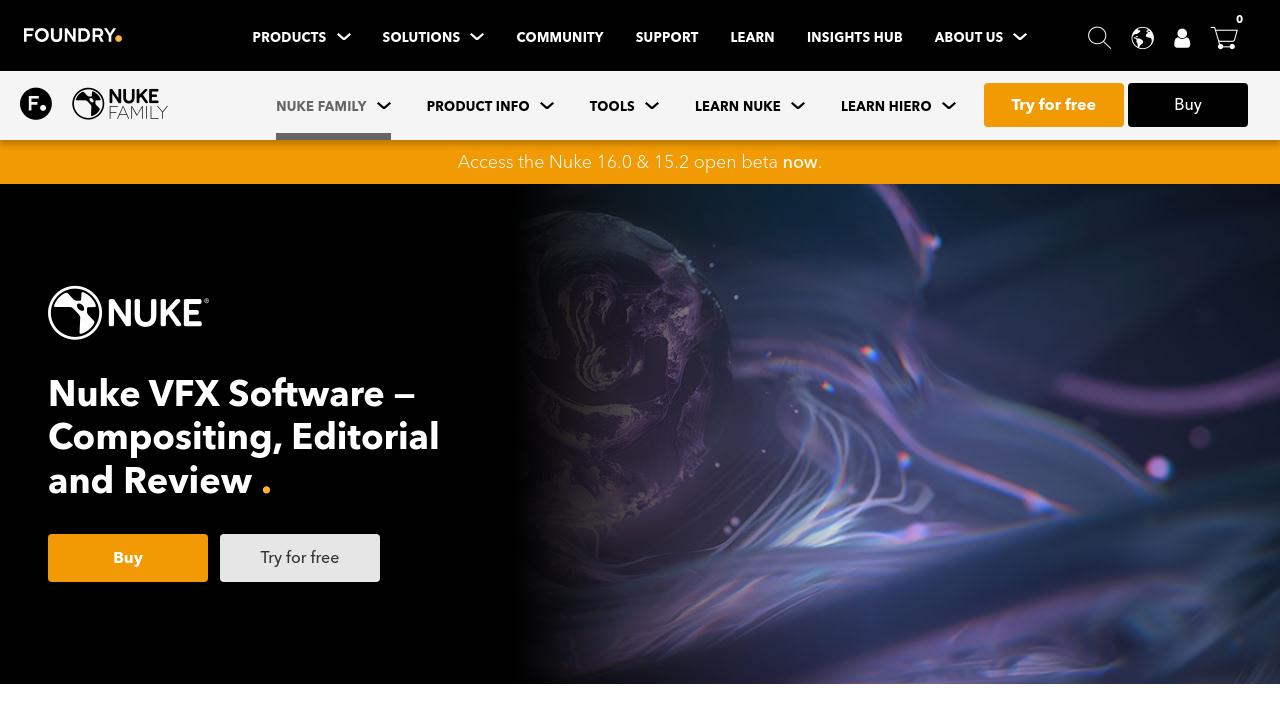Open the search magnifier icon
The height and width of the screenshot is (720, 1280).
coord(1099,38)
